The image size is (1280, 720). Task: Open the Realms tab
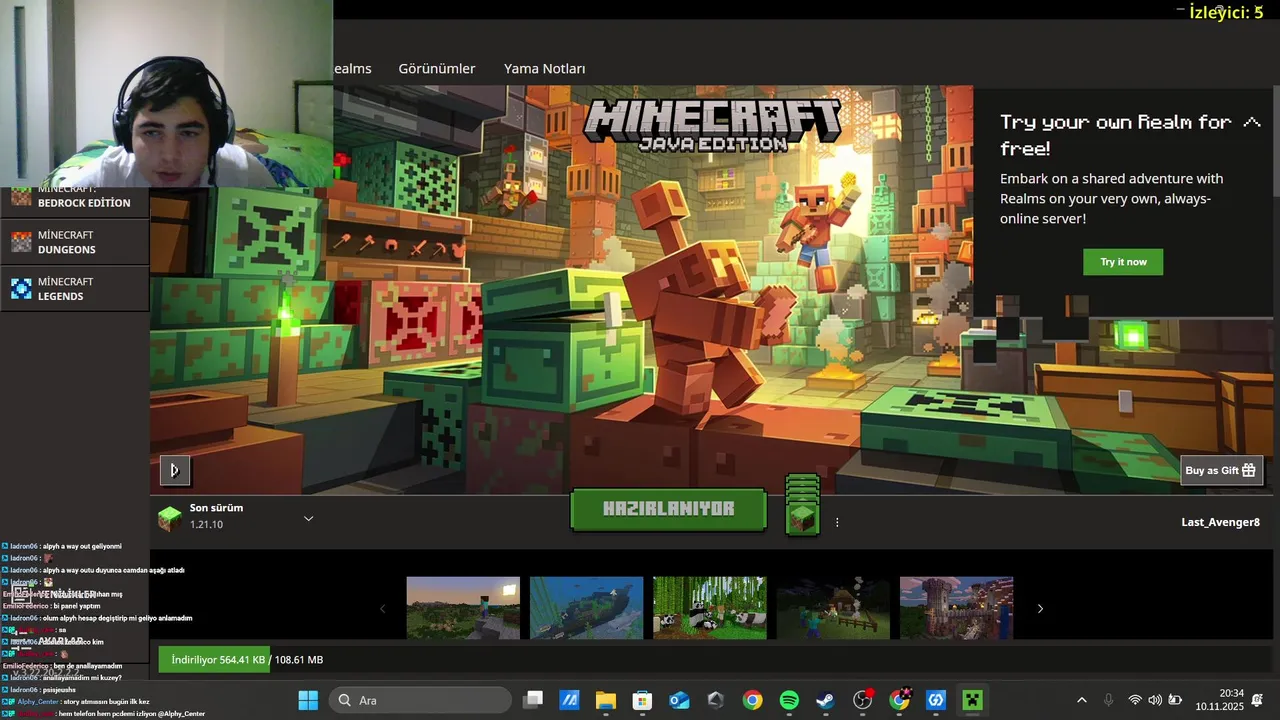(352, 68)
